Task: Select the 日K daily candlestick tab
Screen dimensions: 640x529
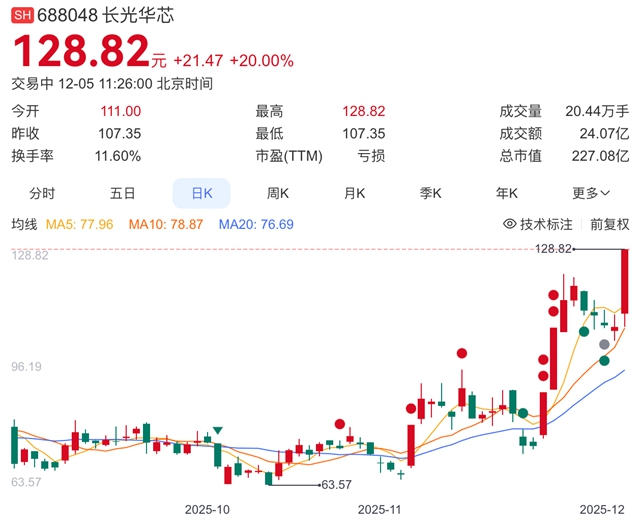Action: point(201,193)
